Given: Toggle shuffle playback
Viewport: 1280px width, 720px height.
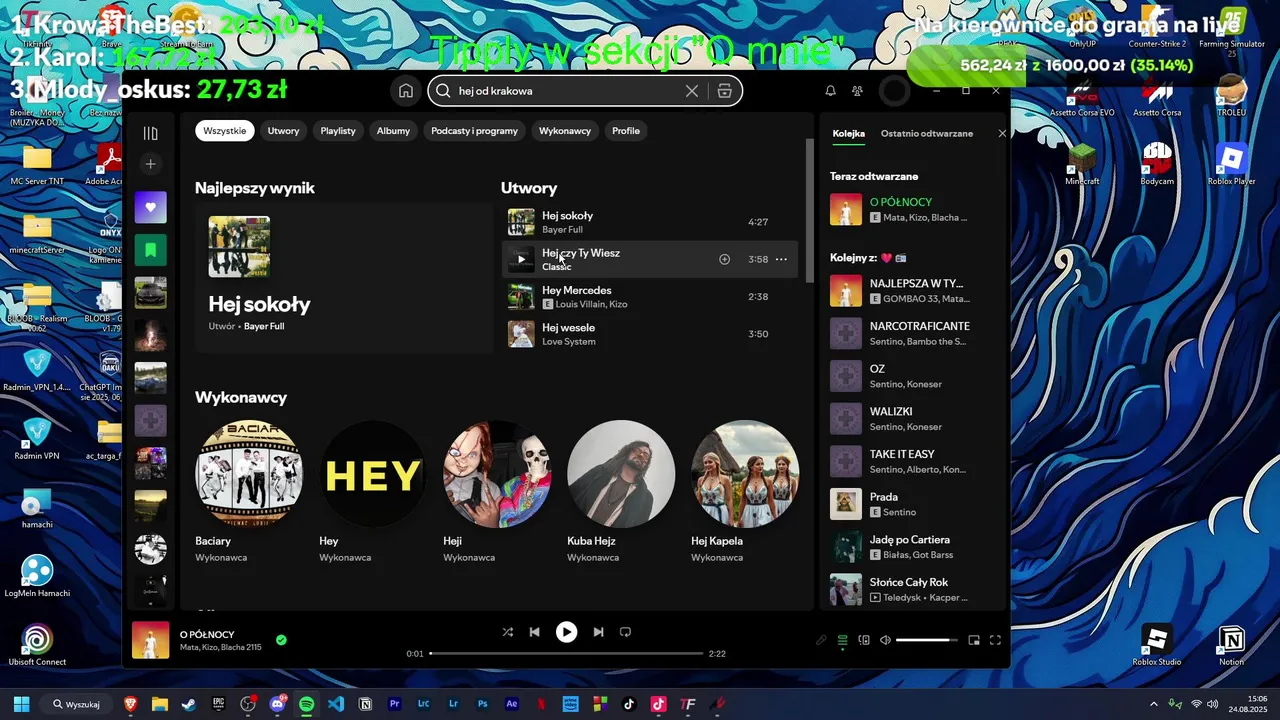Looking at the screenshot, I should [x=508, y=632].
